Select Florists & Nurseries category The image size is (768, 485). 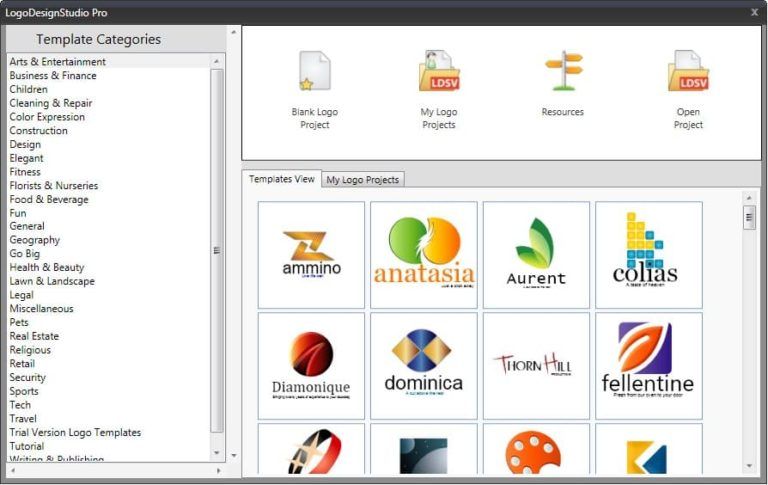[x=54, y=185]
